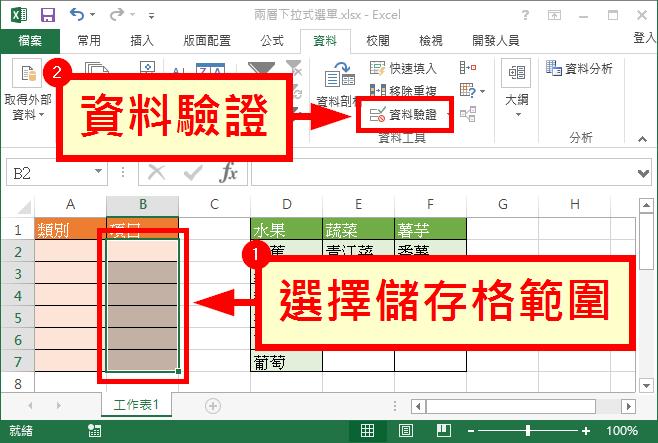The image size is (658, 443).
Task: Customize the quick access toolbar dropdown
Action: (x=151, y=16)
